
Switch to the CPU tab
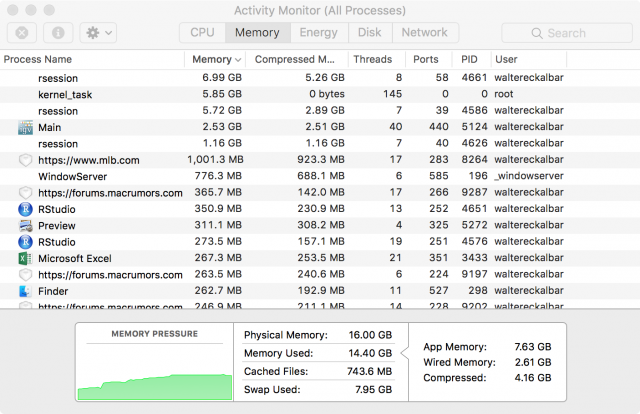[x=203, y=32]
